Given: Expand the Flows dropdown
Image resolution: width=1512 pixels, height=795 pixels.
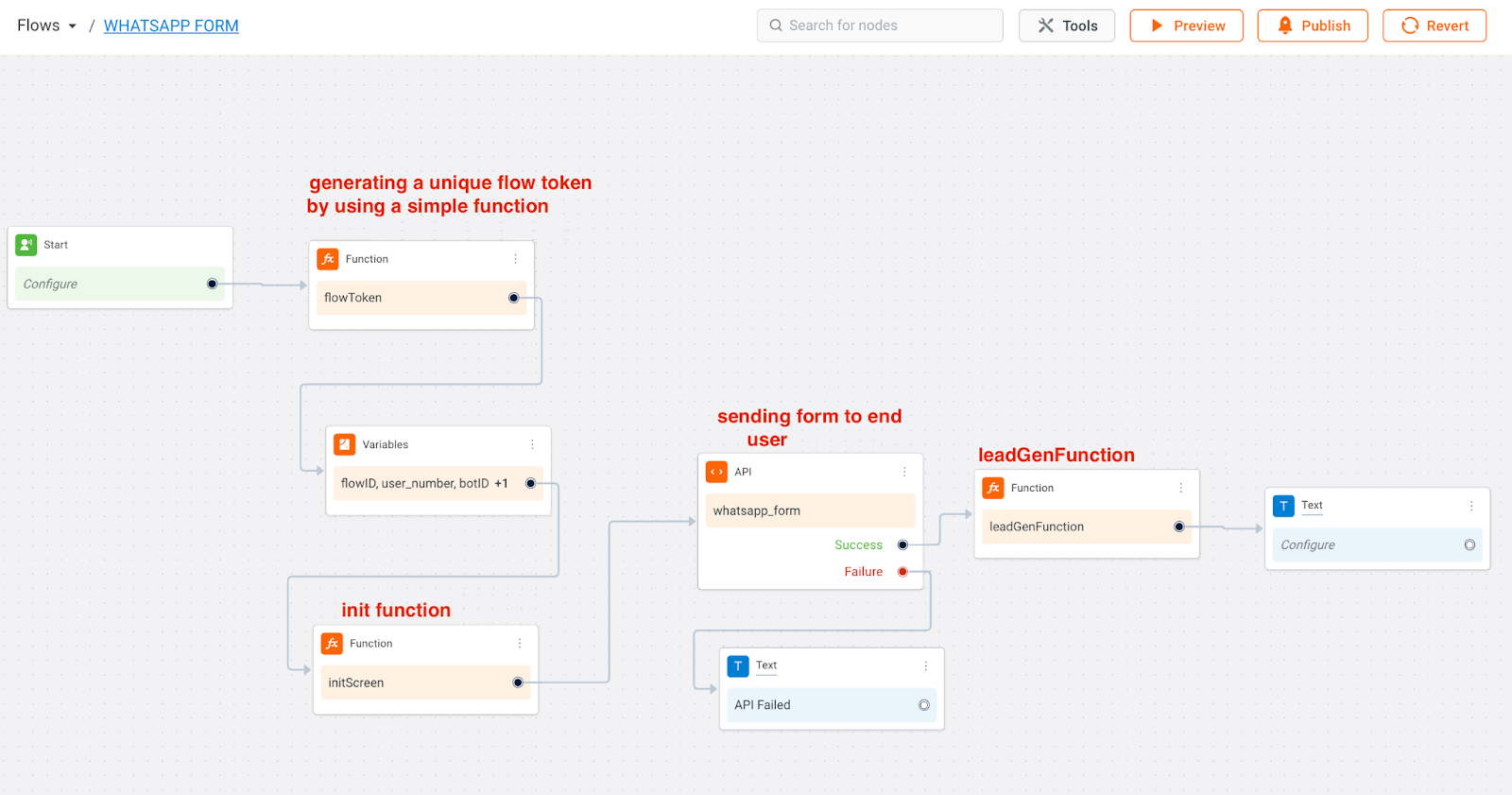Looking at the screenshot, I should (46, 26).
